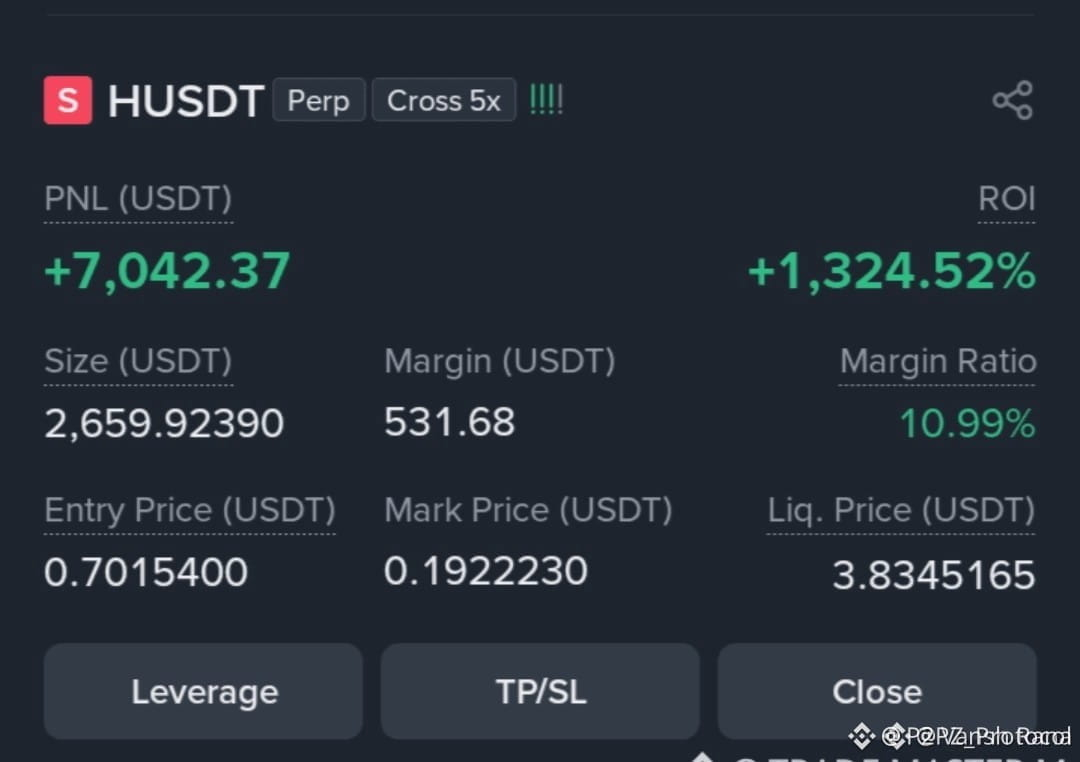Tap the Perp contract type tag
The image size is (1080, 762).
(x=318, y=101)
